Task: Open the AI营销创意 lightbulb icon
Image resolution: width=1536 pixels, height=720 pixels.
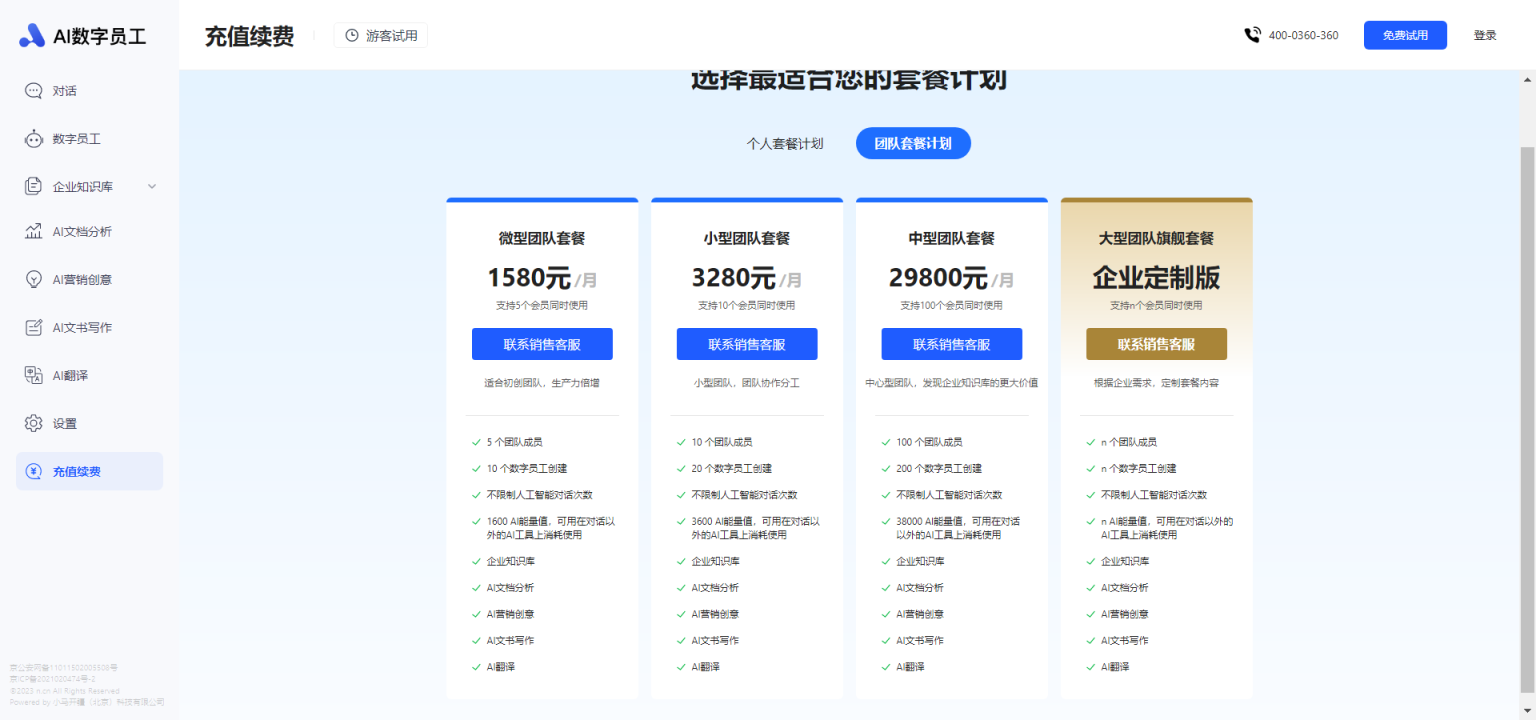Action: click(x=33, y=280)
